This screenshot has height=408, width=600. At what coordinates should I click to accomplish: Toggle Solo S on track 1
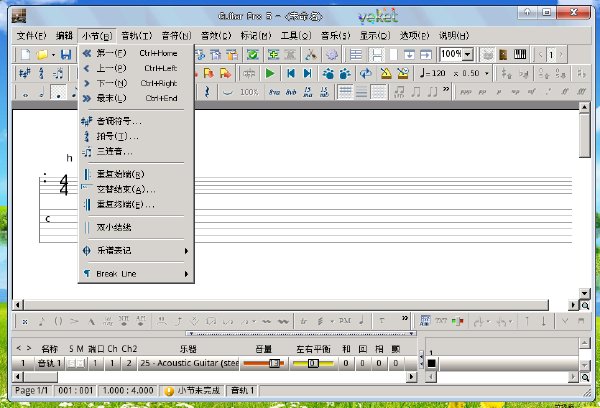pyautogui.click(x=72, y=363)
